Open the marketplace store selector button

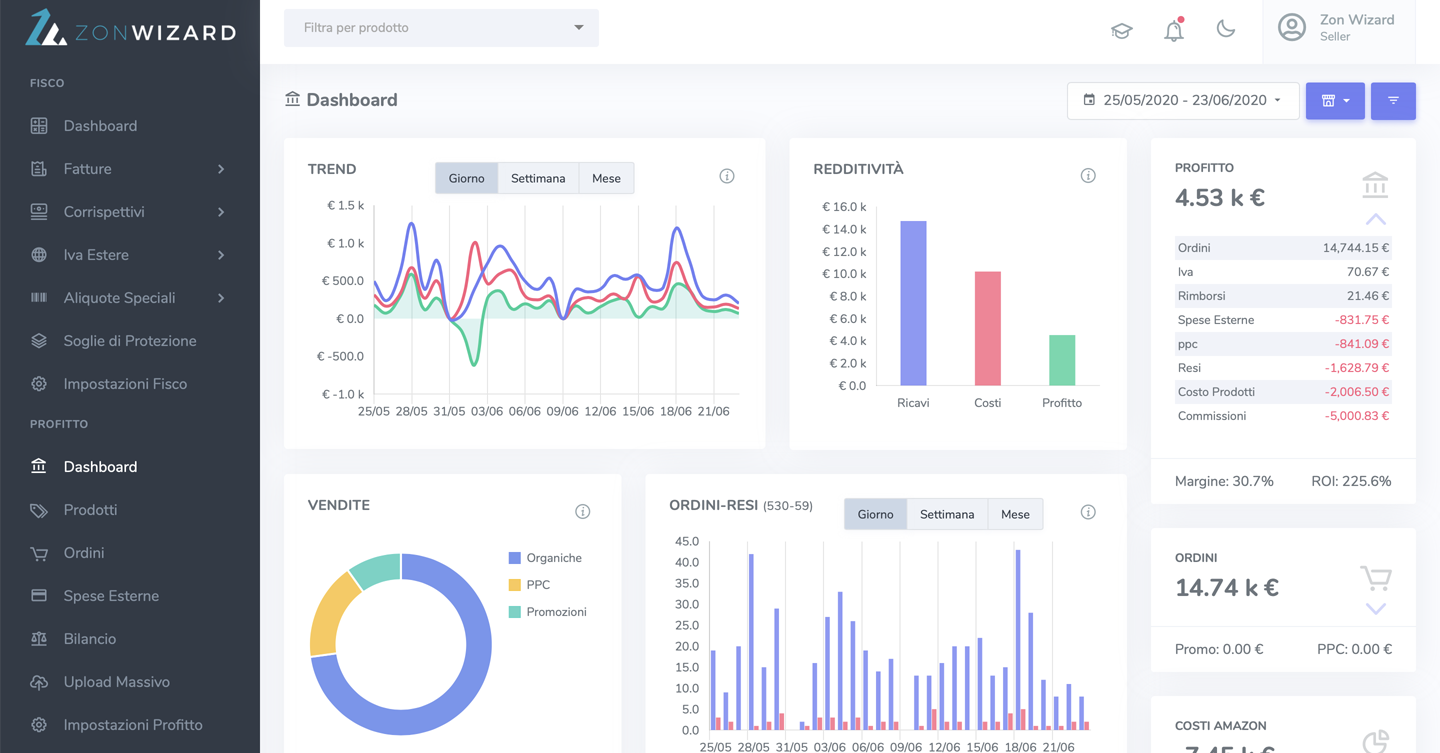click(1335, 100)
